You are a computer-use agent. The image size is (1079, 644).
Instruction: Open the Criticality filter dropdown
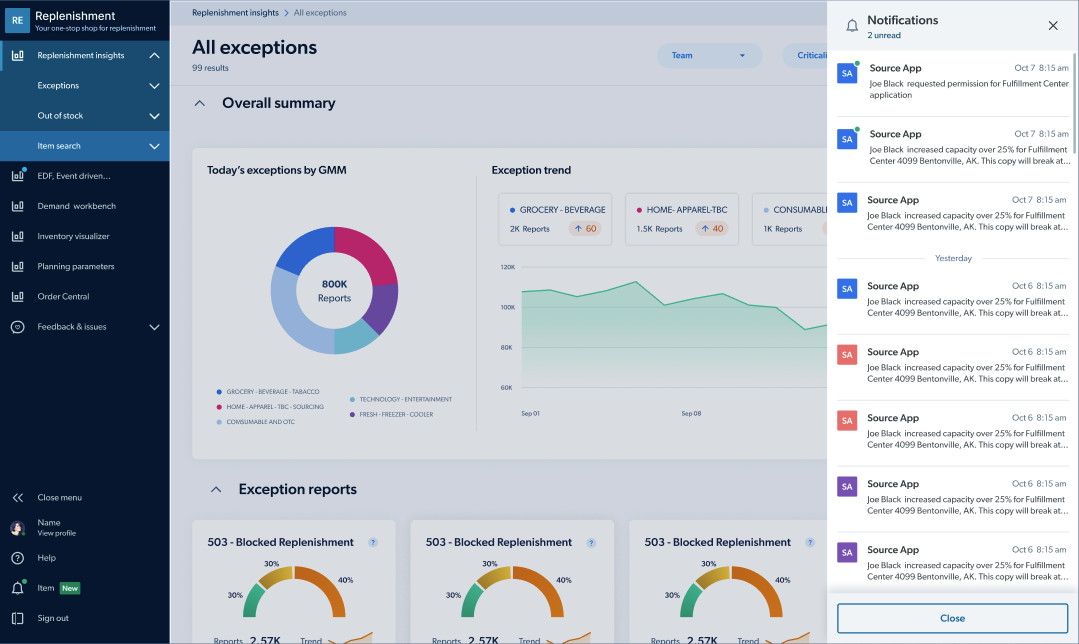[x=805, y=55]
